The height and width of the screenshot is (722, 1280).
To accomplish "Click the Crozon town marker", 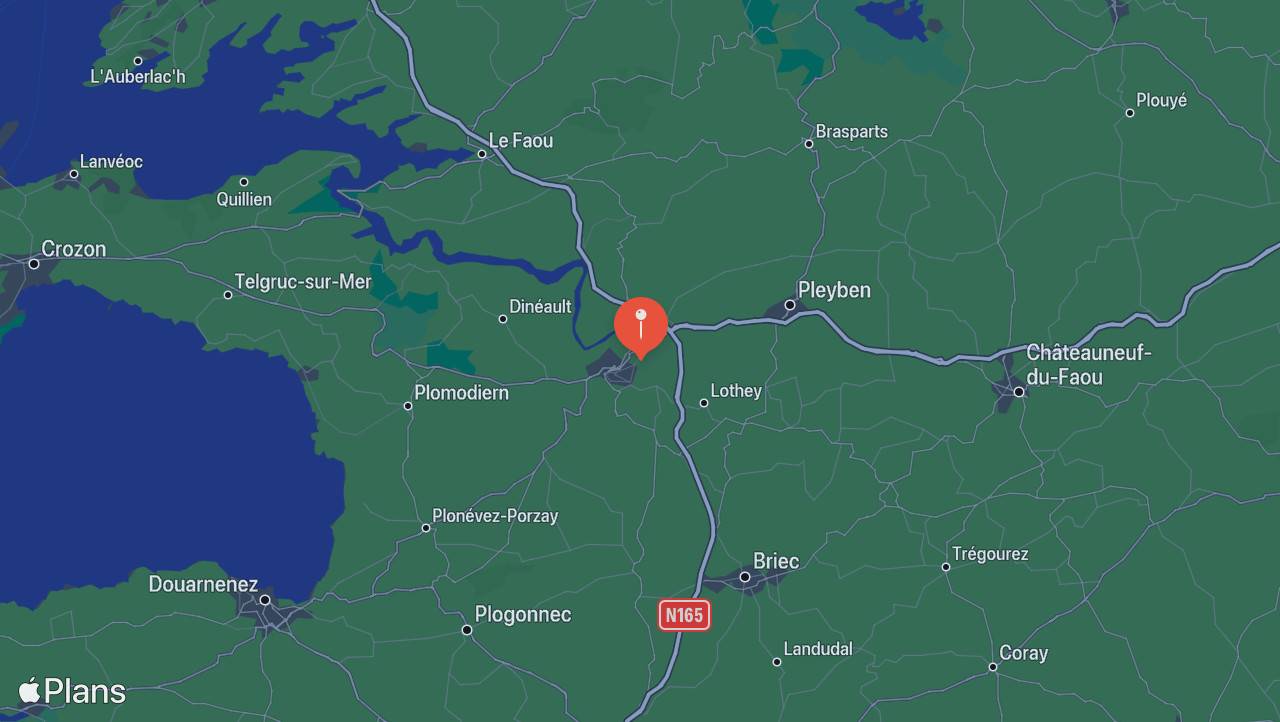I will tap(34, 264).
